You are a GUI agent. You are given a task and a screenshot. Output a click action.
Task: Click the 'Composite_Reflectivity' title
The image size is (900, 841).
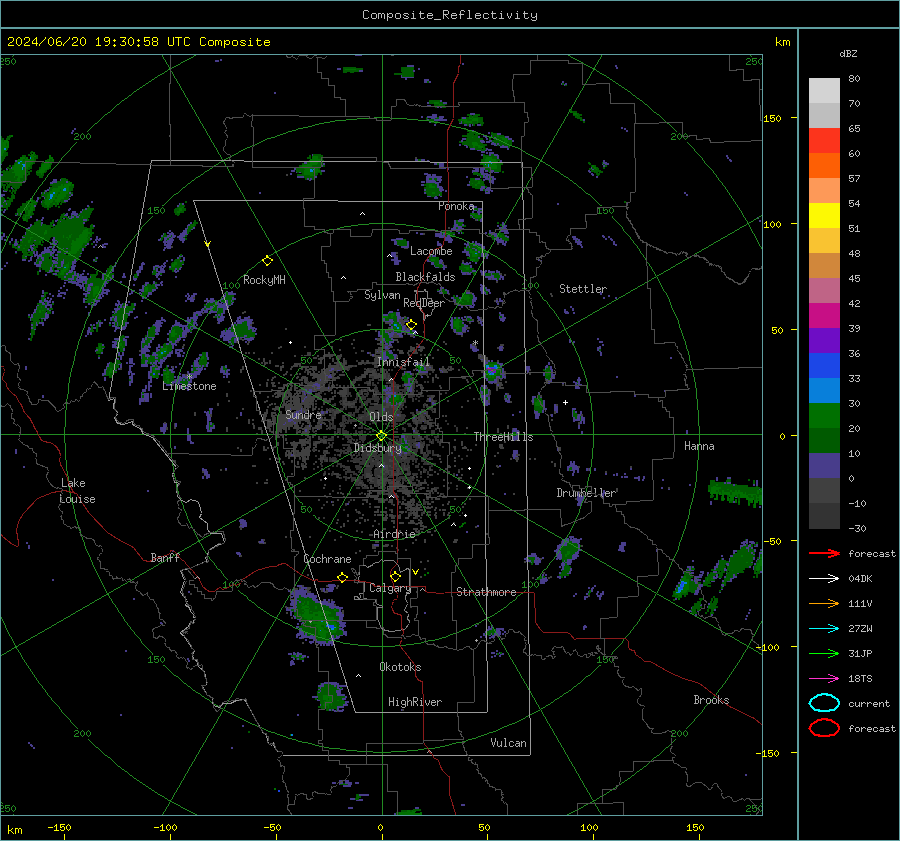pyautogui.click(x=450, y=15)
